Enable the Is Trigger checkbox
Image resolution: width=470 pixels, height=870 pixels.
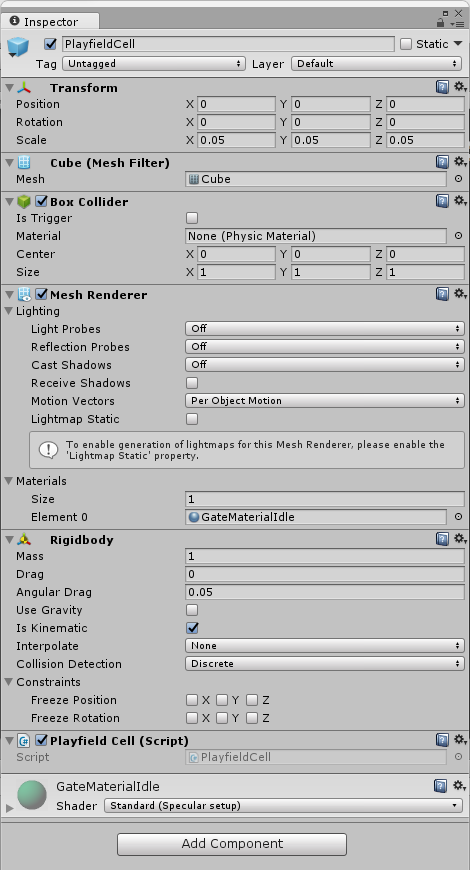192,218
